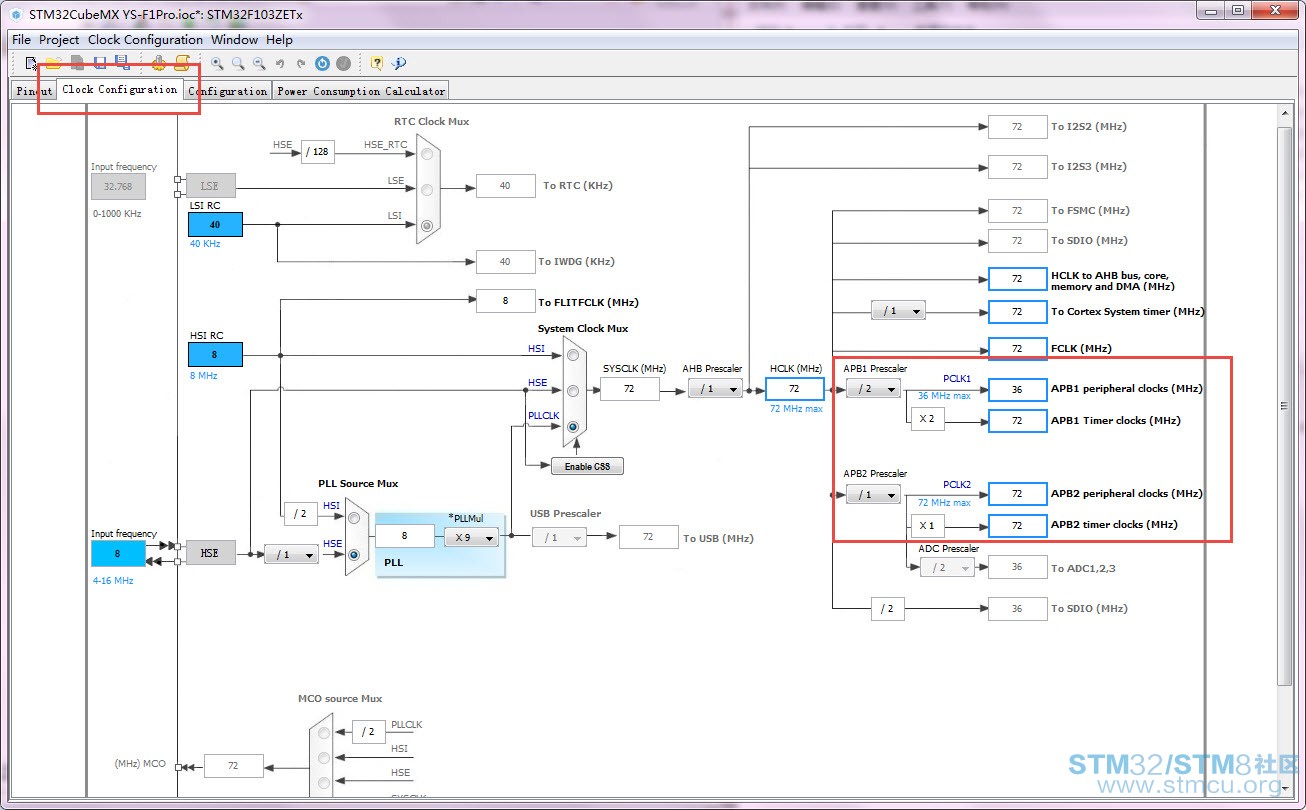Screen dimensions: 1306x810
Task: Open the HSE /1 divider dropdown
Action: click(x=291, y=554)
